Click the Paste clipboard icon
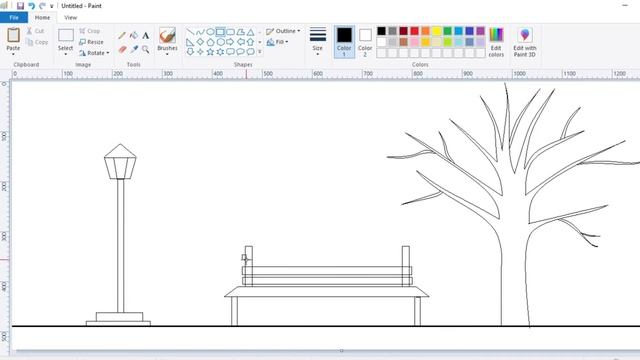This screenshot has height=360, width=640. (x=13, y=35)
